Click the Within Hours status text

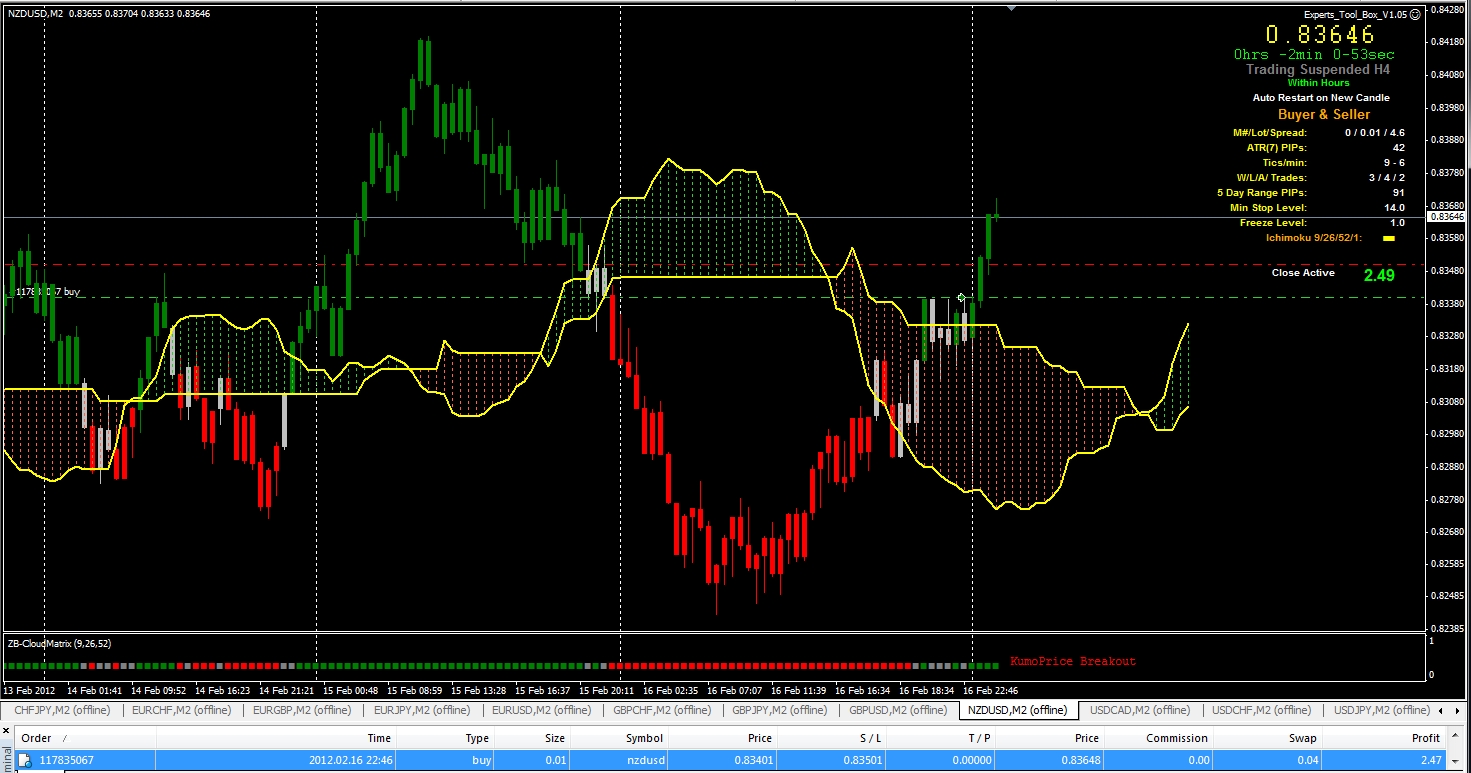[x=1318, y=83]
